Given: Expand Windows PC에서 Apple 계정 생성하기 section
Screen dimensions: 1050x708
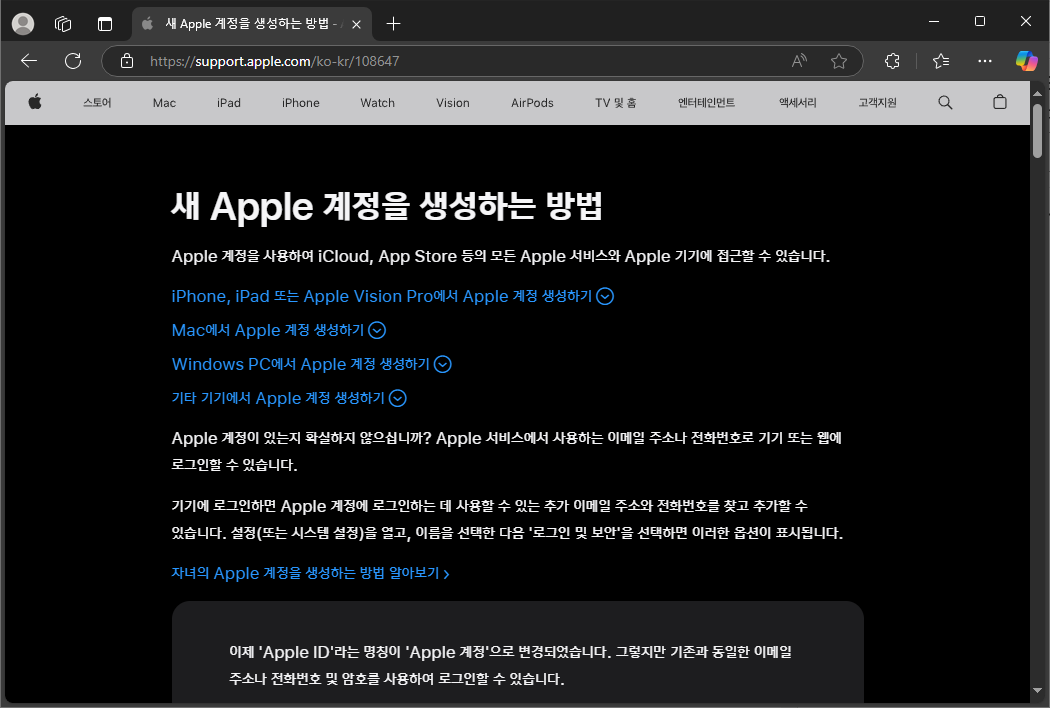Looking at the screenshot, I should coord(311,364).
